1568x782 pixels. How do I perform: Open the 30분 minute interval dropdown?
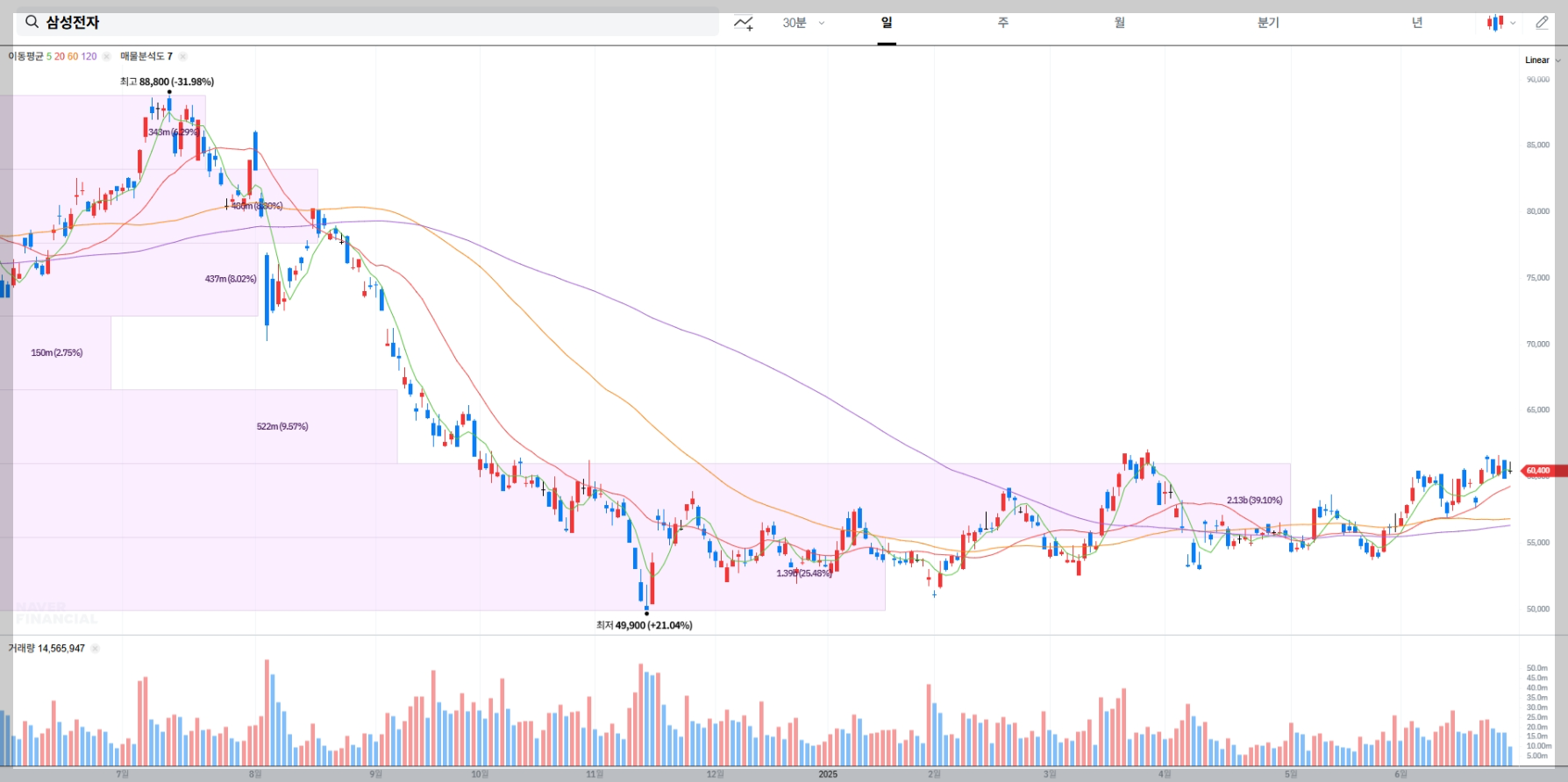pos(803,23)
